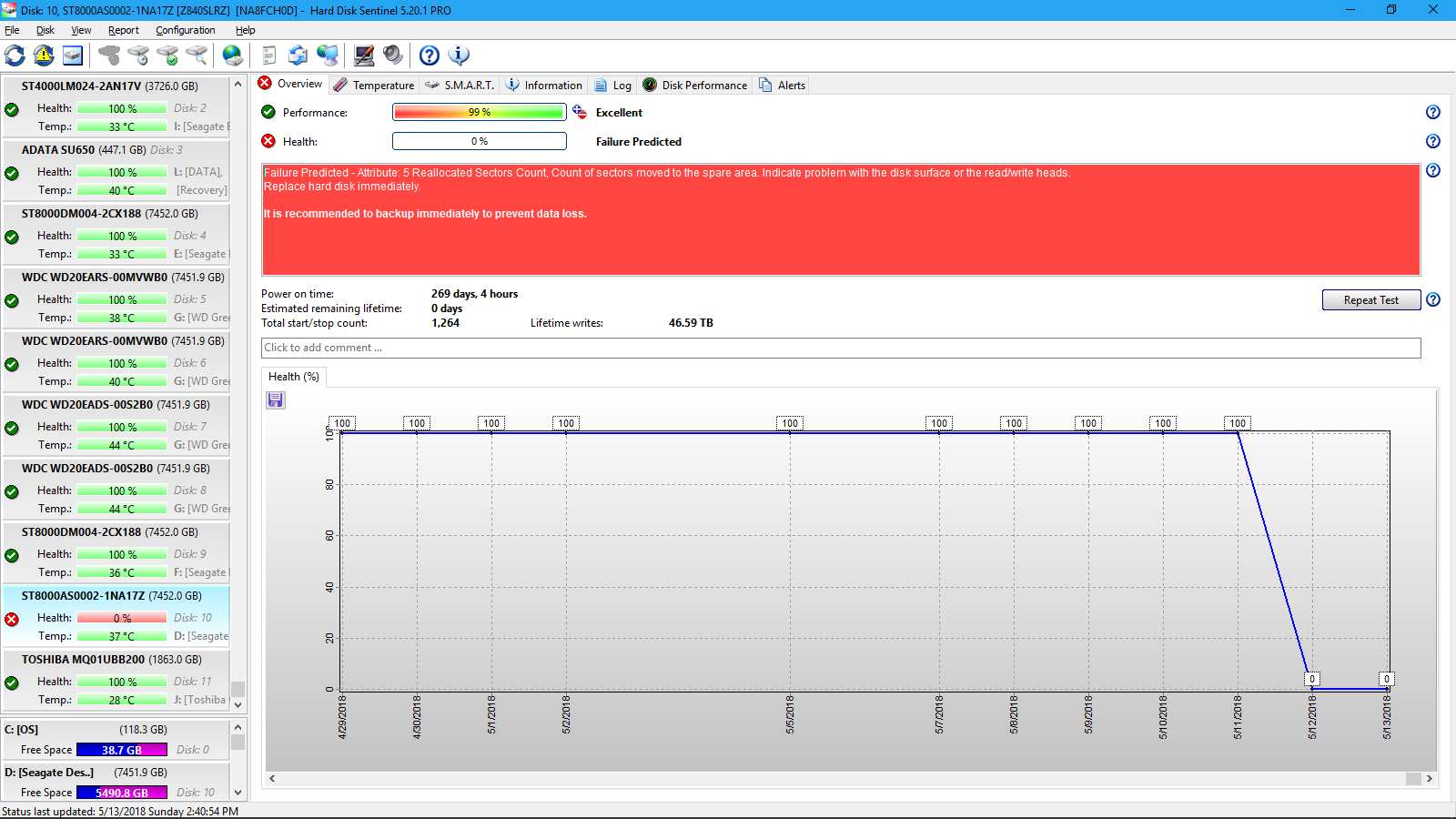Open the Help menu
The image size is (1456, 819).
(246, 30)
